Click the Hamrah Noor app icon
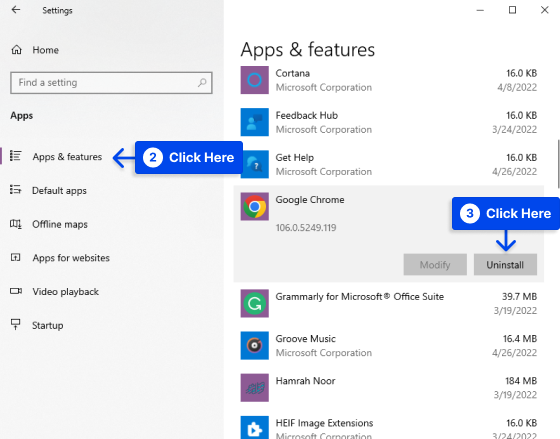Screen dimensions: 560x439 click(x=254, y=388)
